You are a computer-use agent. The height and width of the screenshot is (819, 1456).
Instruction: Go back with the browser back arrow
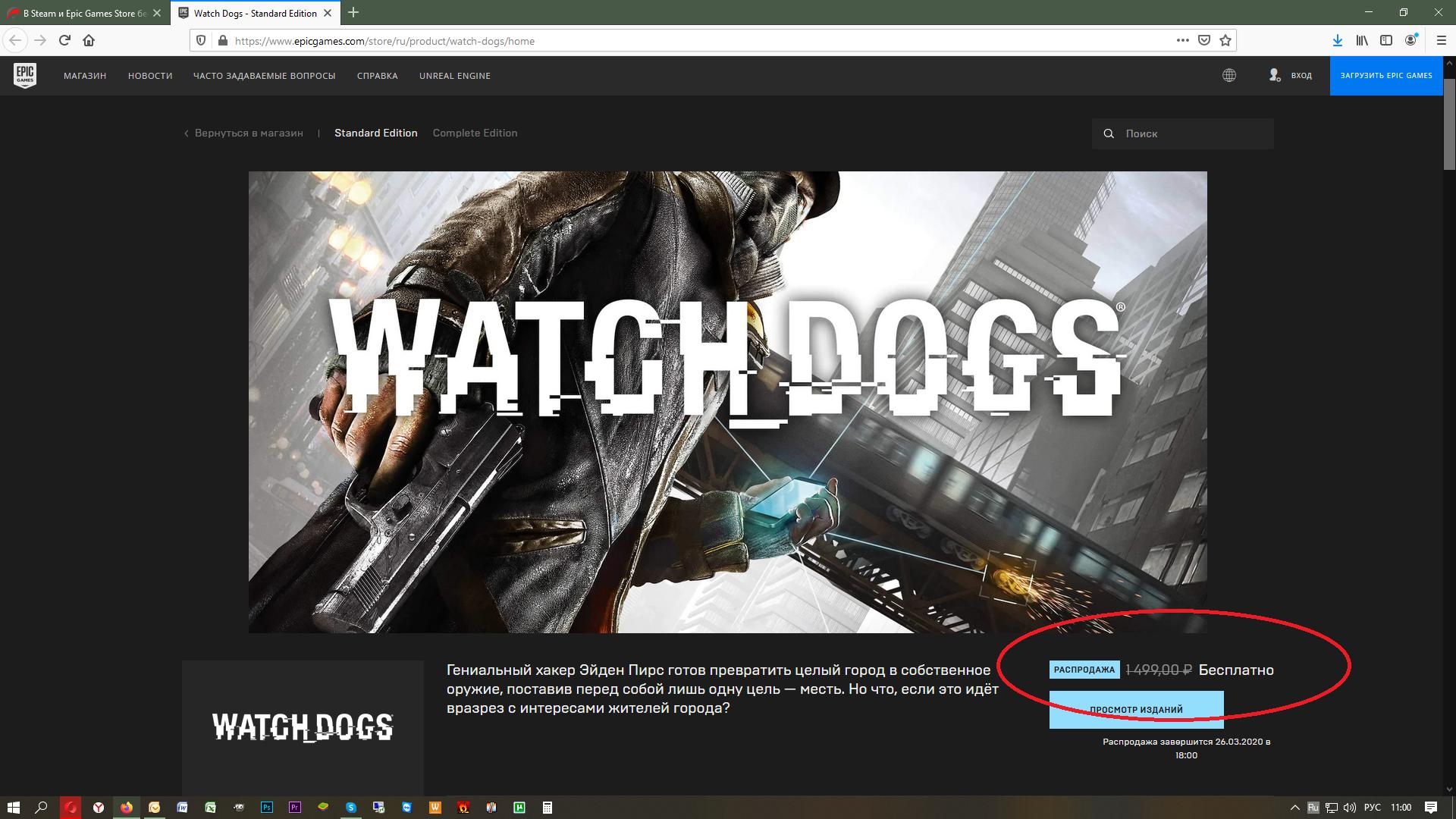[16, 40]
